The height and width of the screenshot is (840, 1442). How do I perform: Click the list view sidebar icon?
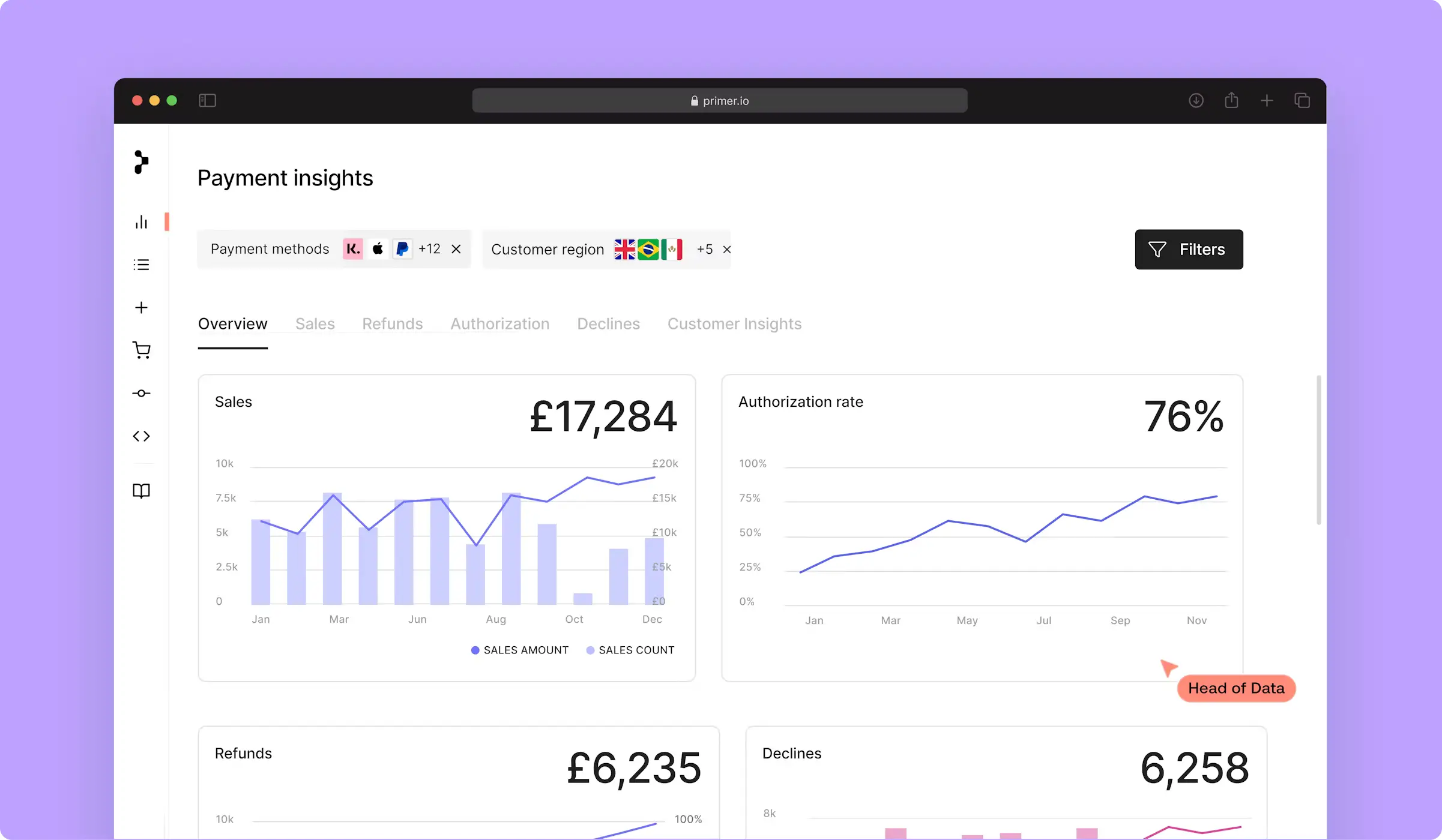141,265
